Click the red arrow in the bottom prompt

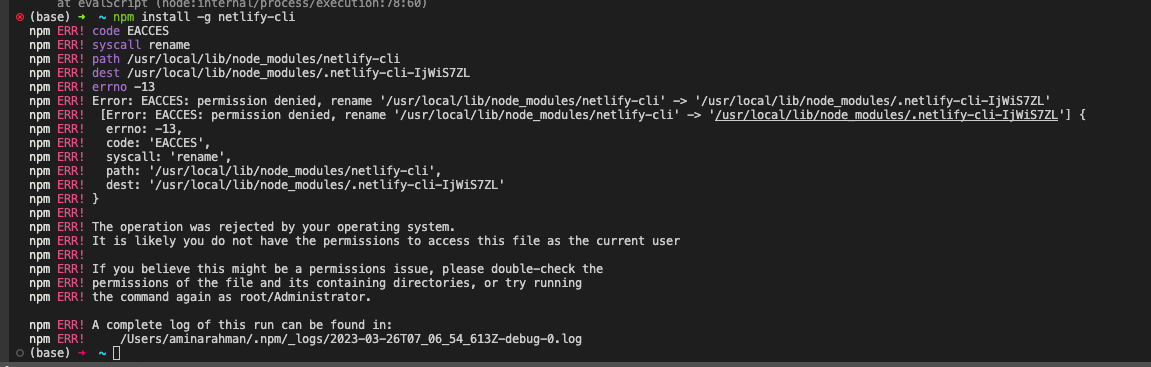(x=81, y=353)
